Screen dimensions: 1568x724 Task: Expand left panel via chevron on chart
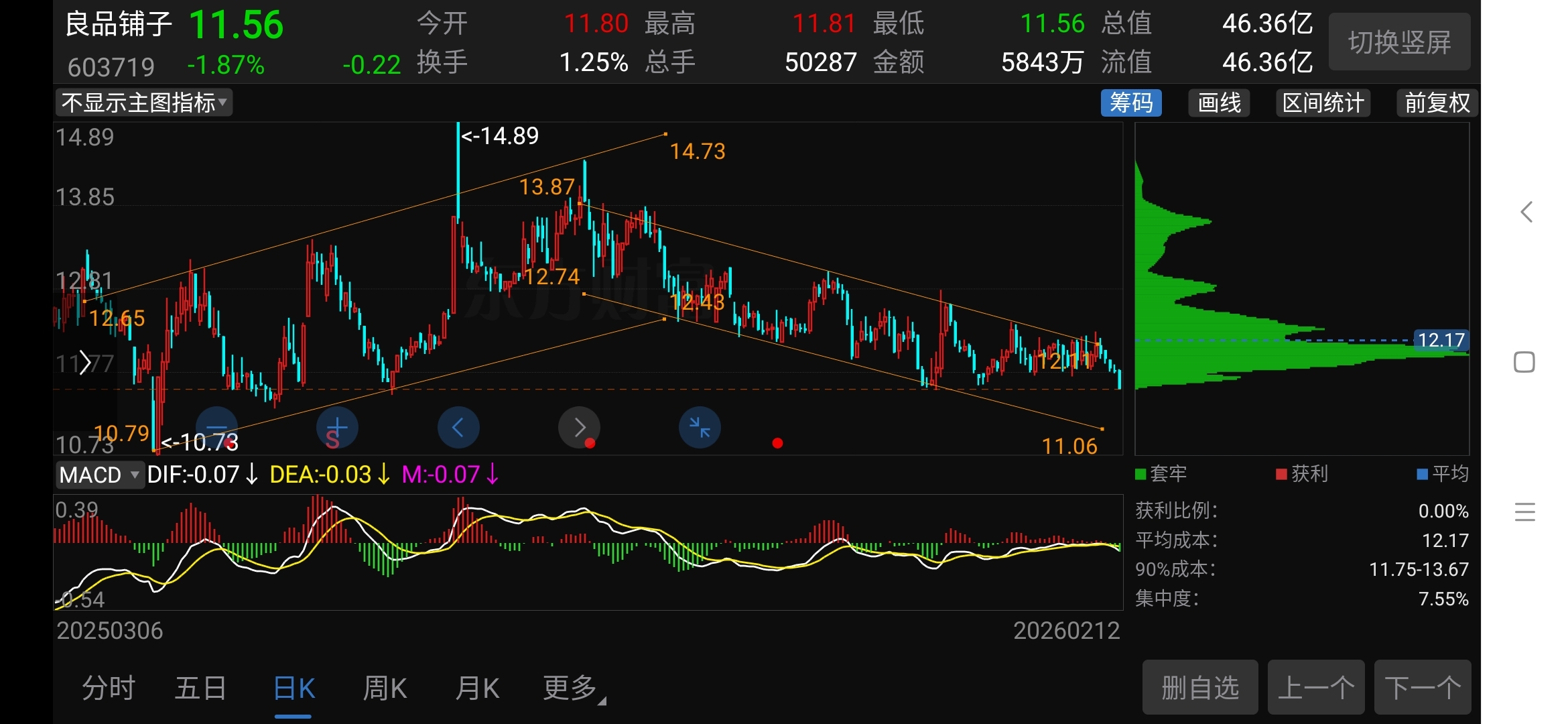(84, 363)
